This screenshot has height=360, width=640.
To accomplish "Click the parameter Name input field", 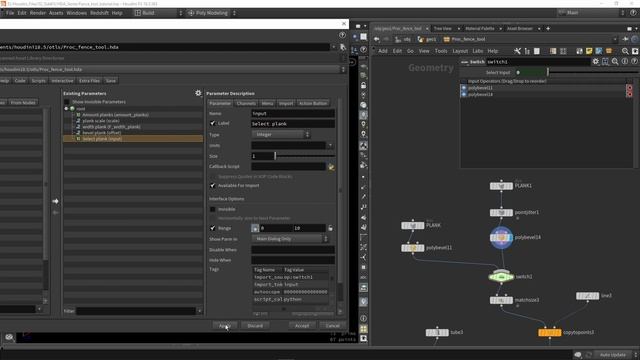I will coord(293,113).
